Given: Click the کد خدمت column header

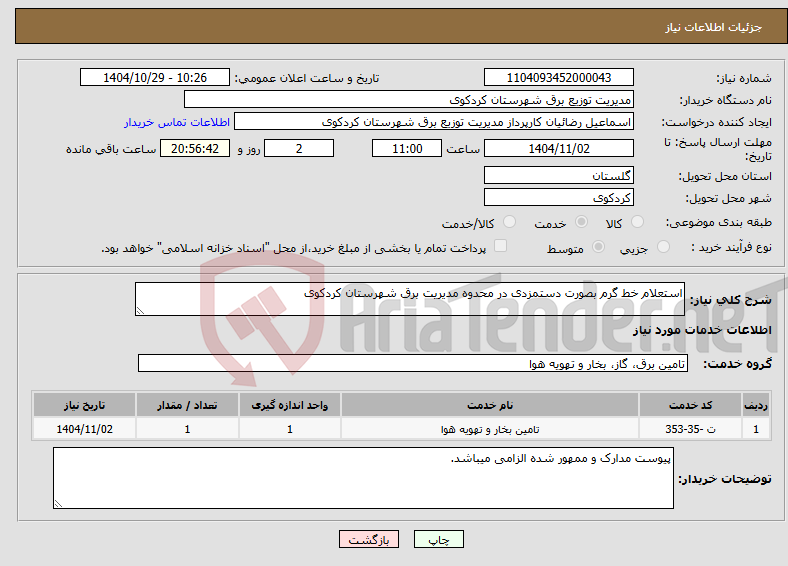Looking at the screenshot, I should (x=691, y=405).
